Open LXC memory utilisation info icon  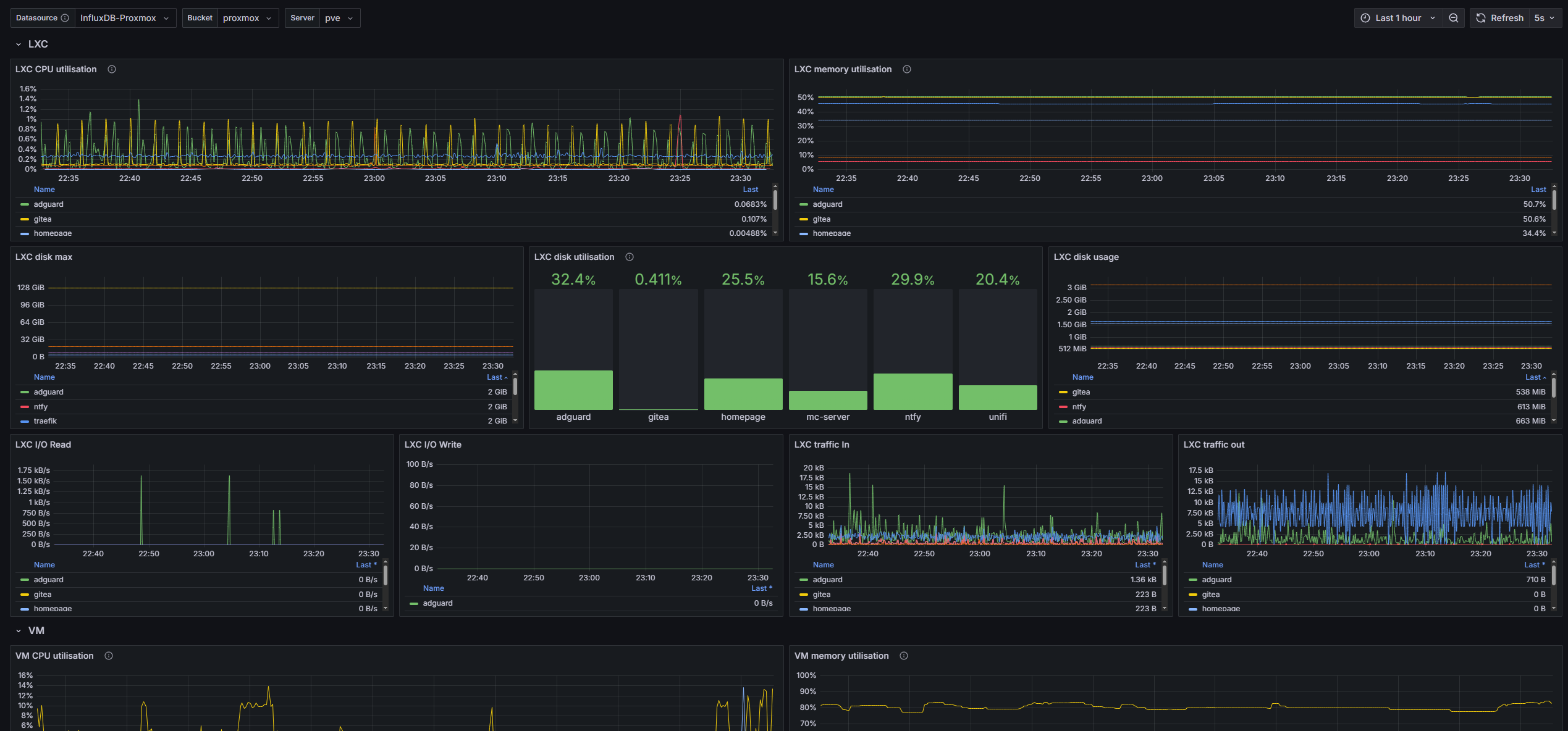(x=907, y=69)
